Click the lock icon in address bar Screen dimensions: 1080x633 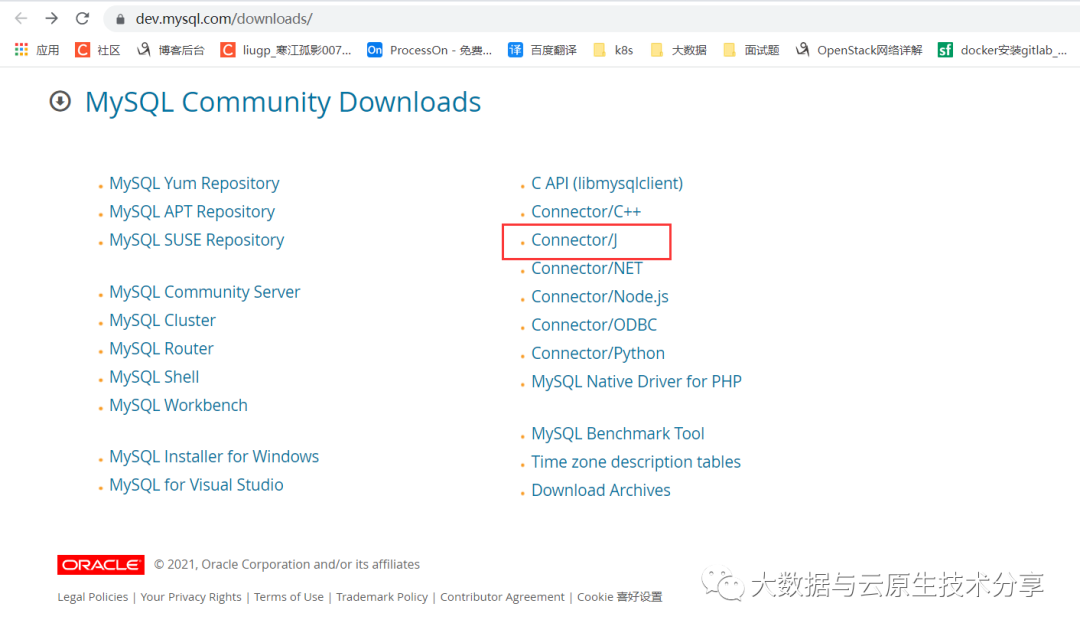point(121,19)
